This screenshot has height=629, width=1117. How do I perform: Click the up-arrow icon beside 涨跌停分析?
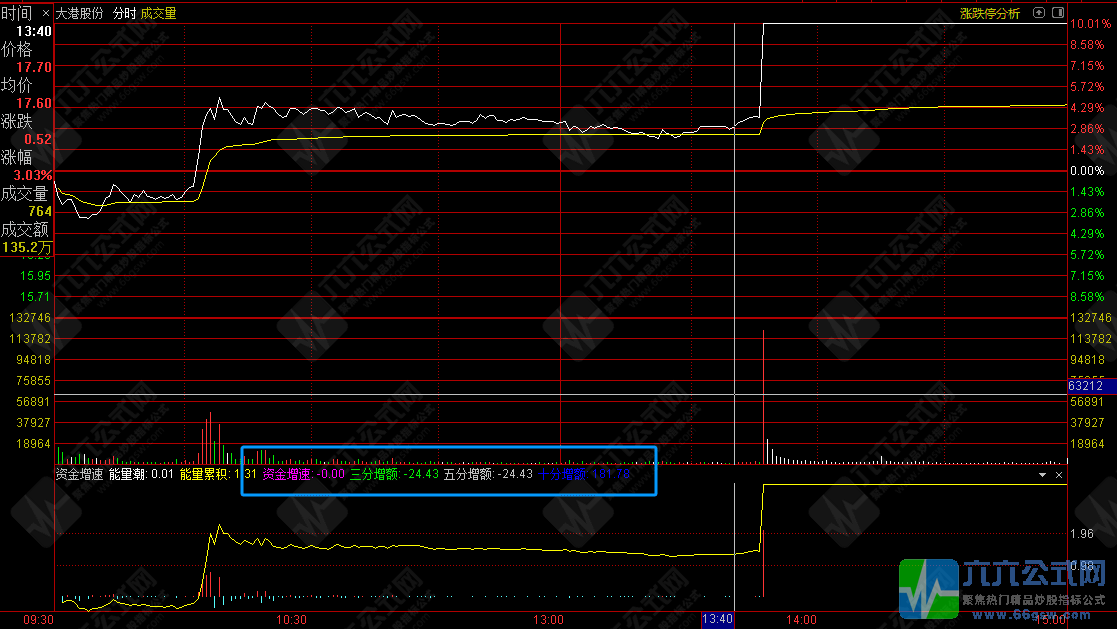(1039, 13)
